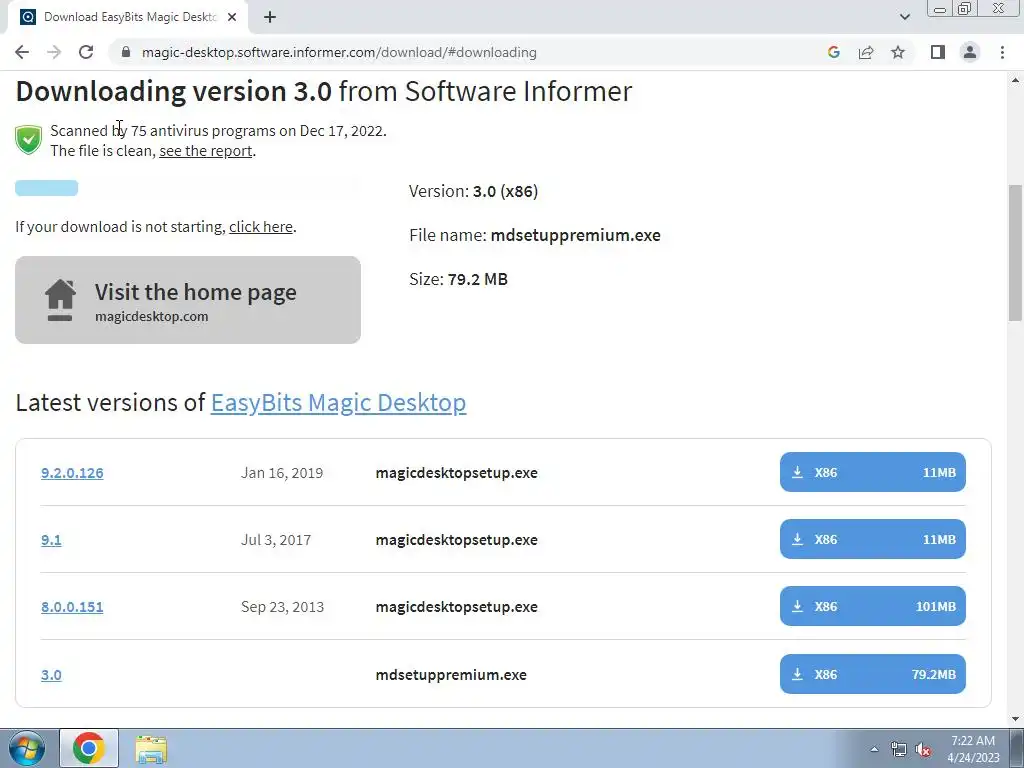The width and height of the screenshot is (1024, 768).
Task: Open the Chrome side panel
Action: 938,52
